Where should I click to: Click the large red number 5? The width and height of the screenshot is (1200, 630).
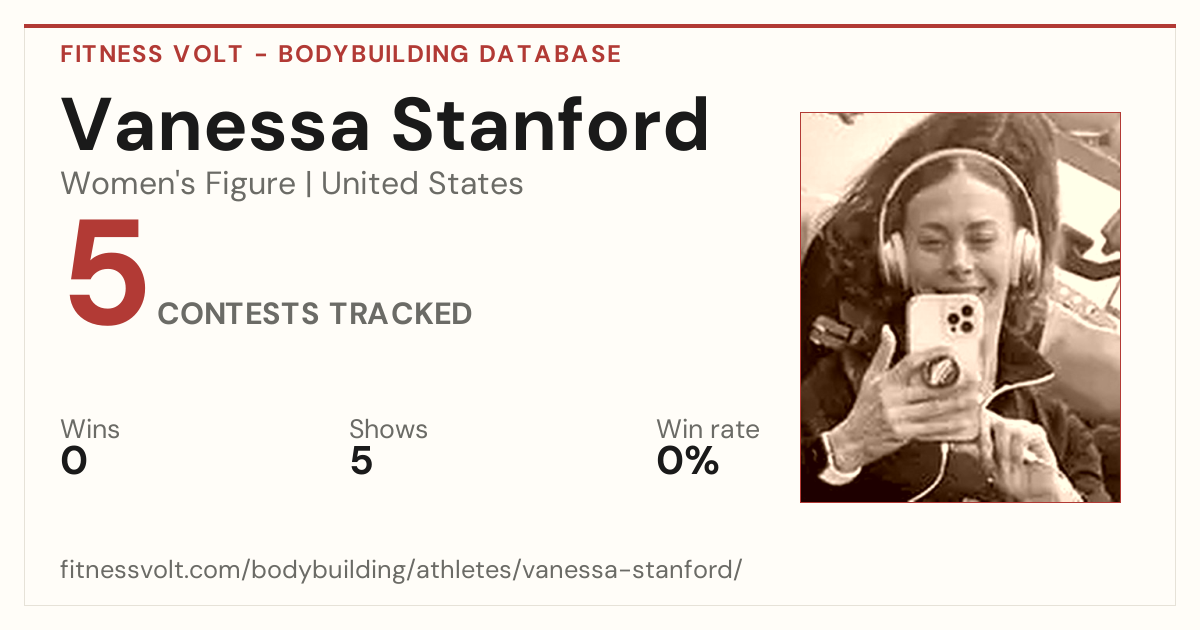click(107, 274)
